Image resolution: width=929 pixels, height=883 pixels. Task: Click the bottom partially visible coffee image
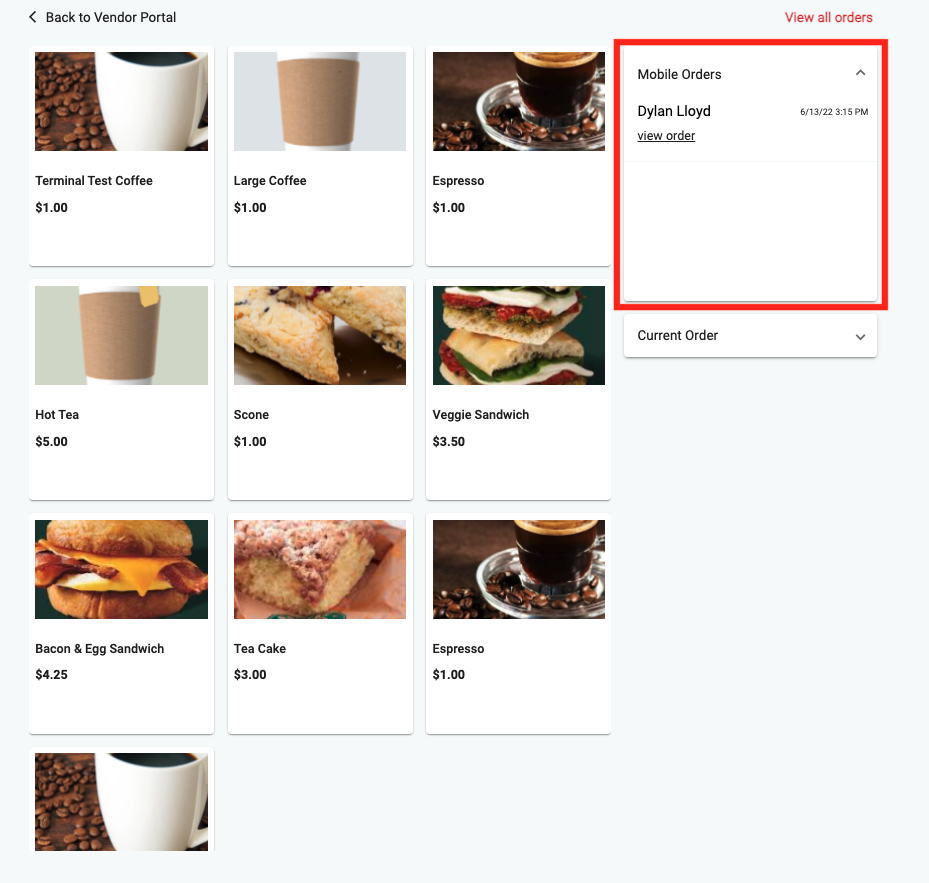[x=121, y=802]
